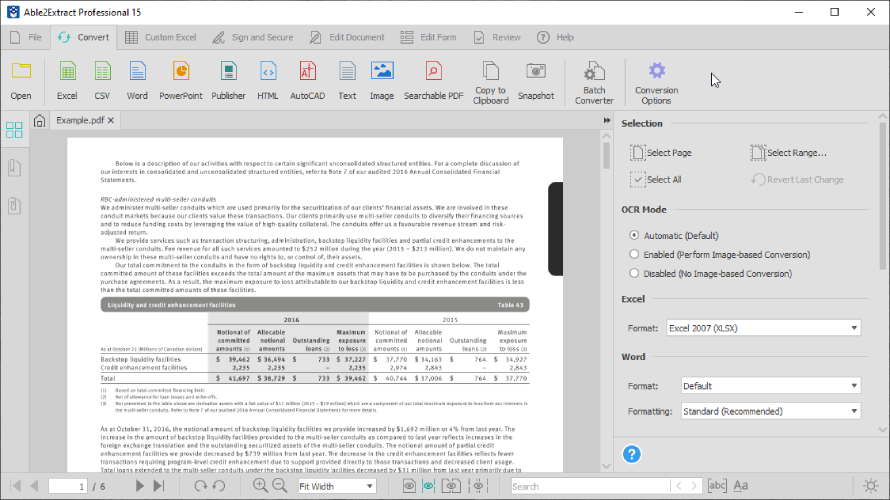Choose Disabled OCR mode radio button
The image size is (890, 500).
click(x=634, y=273)
